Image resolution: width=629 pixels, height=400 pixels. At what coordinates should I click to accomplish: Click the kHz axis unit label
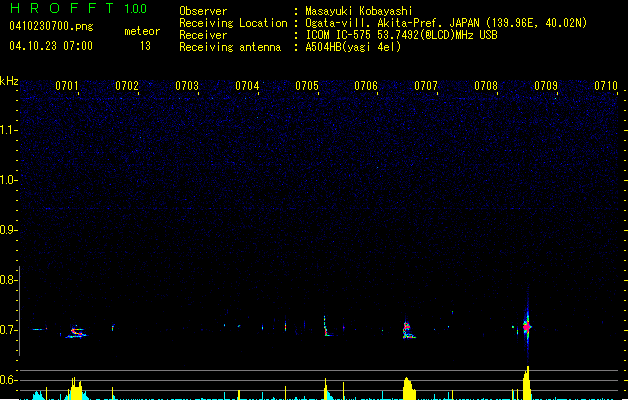click(9, 81)
